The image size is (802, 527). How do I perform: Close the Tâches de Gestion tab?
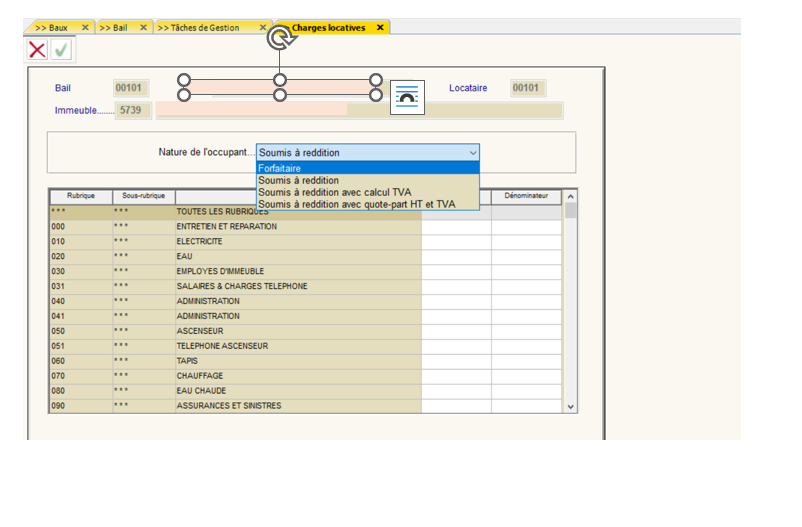(263, 28)
